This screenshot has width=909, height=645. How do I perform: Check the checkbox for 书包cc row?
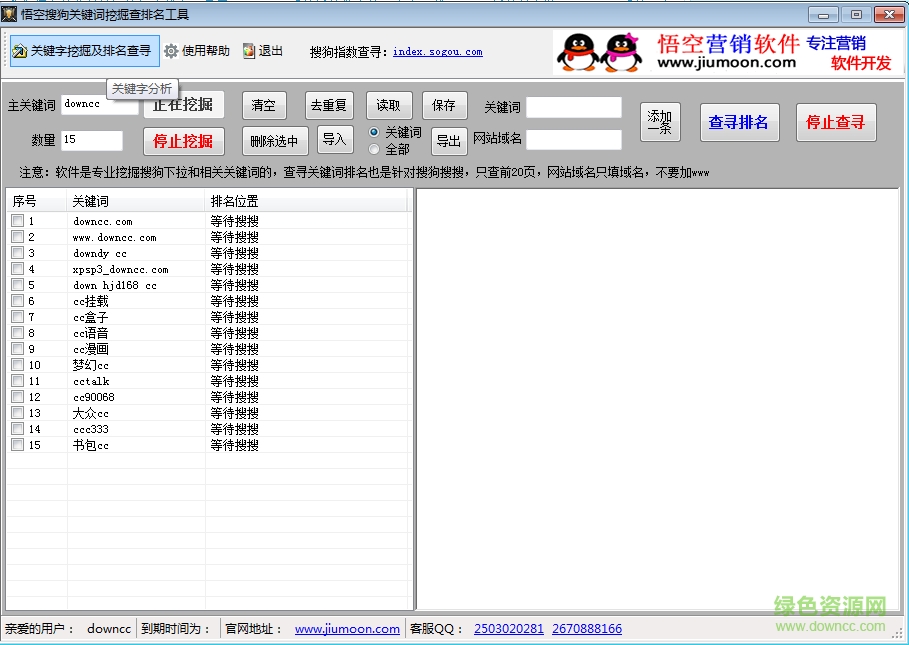[16, 444]
